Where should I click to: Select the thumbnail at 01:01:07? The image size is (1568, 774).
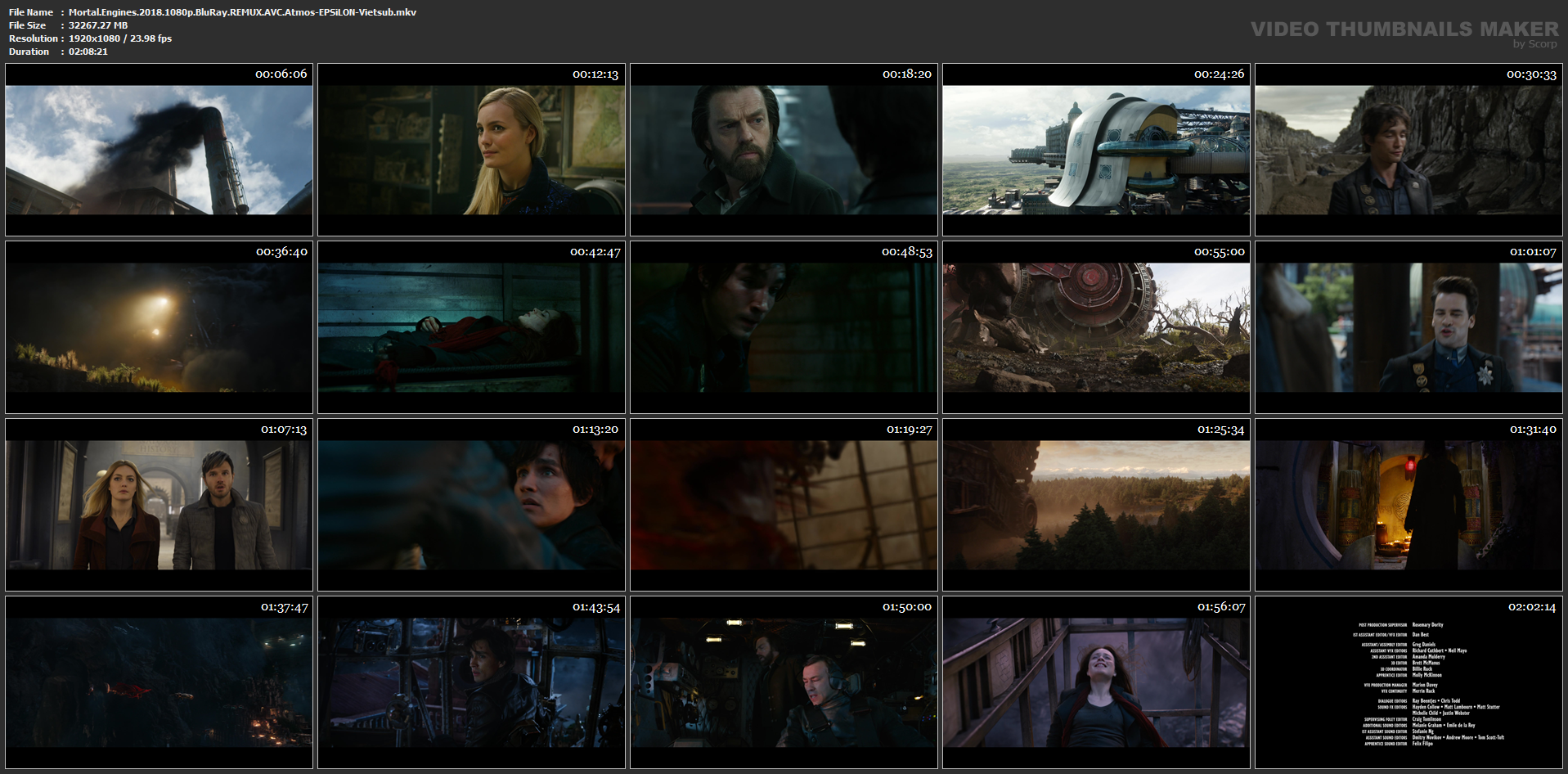(1409, 327)
